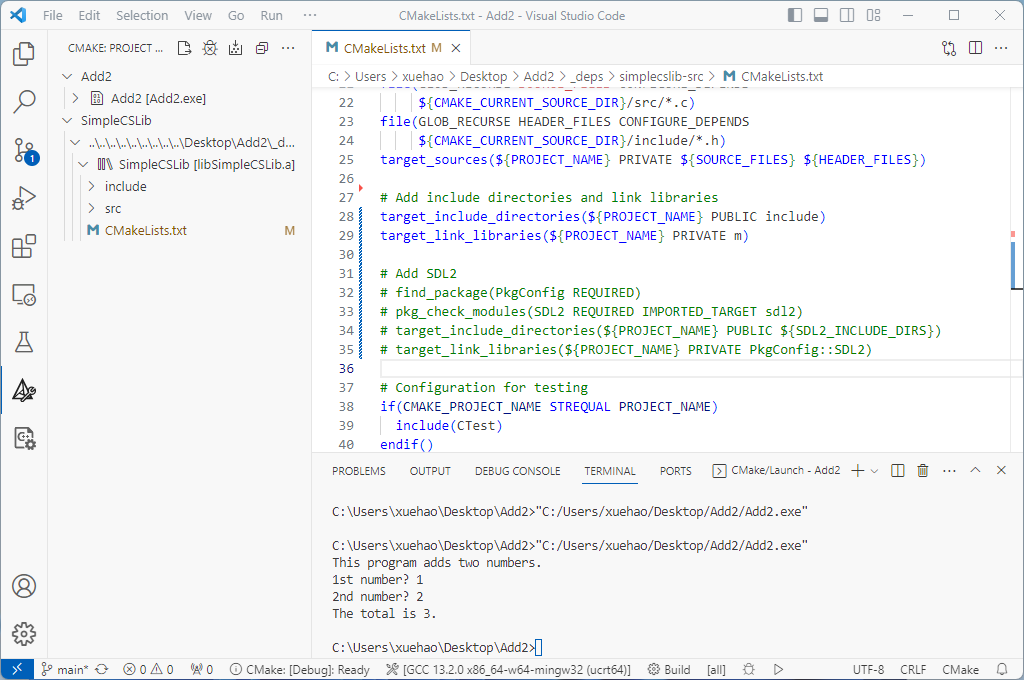Open the View menu

[x=197, y=15]
